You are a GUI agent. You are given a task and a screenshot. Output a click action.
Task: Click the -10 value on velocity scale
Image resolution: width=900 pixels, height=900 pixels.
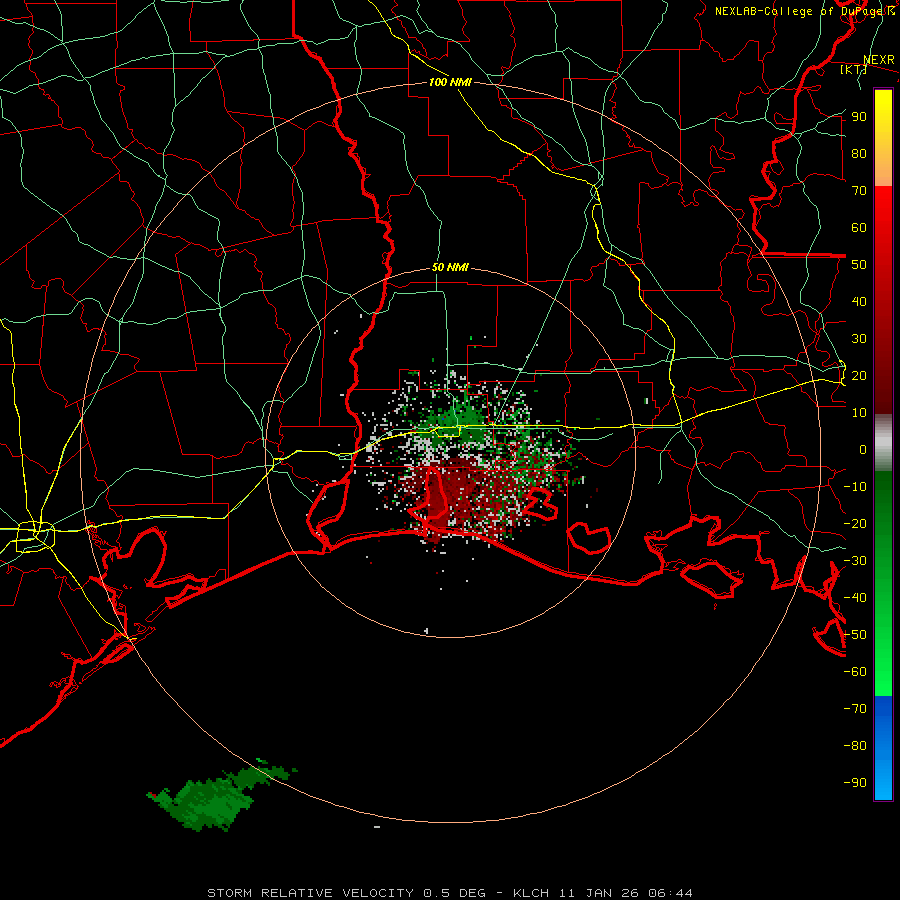pyautogui.click(x=855, y=487)
